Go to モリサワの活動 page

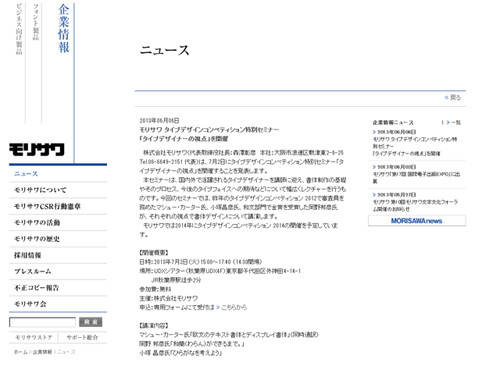coord(37,223)
